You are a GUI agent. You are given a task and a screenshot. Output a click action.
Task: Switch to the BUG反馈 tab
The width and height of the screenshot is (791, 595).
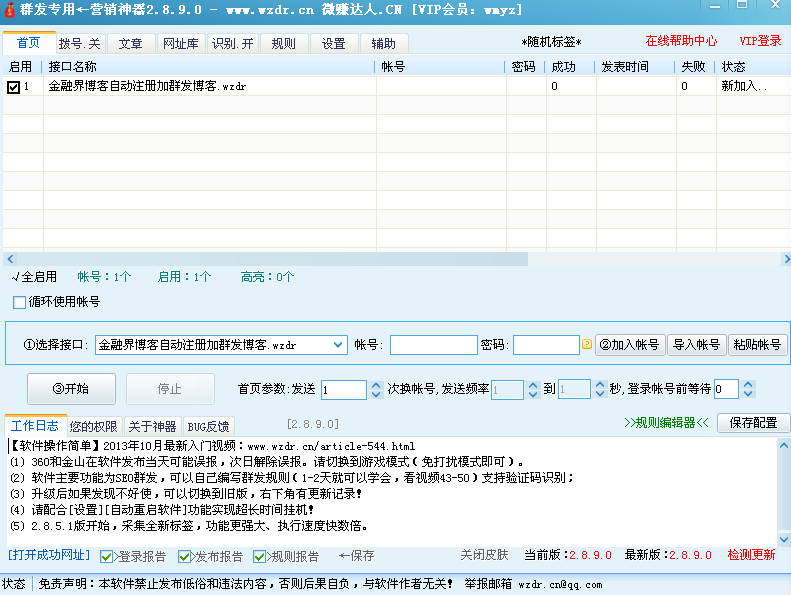208,427
